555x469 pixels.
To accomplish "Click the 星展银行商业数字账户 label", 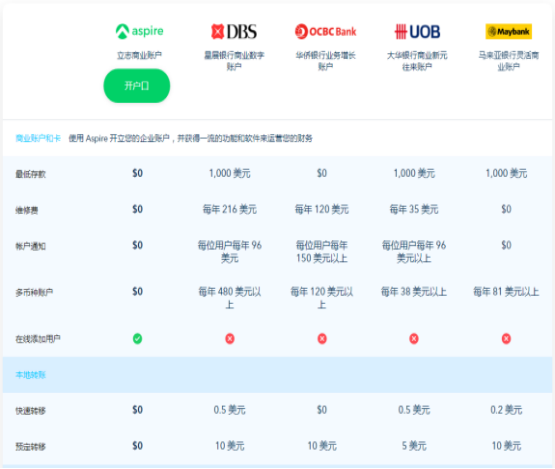I will (x=234, y=61).
